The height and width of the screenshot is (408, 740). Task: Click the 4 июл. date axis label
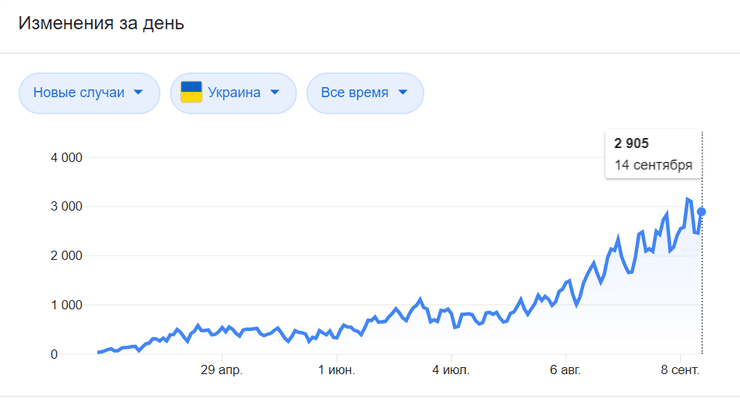(450, 371)
